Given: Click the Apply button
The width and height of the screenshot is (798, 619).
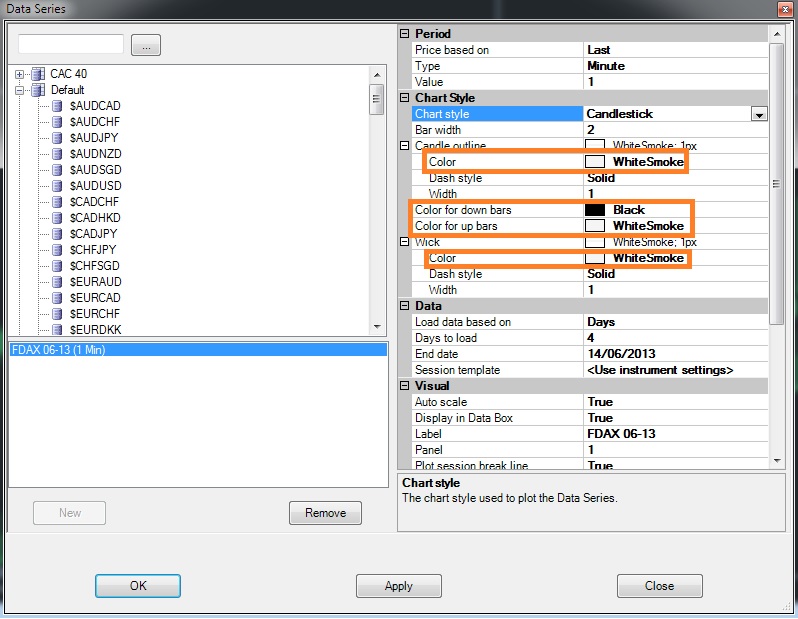Looking at the screenshot, I should click(x=398, y=586).
